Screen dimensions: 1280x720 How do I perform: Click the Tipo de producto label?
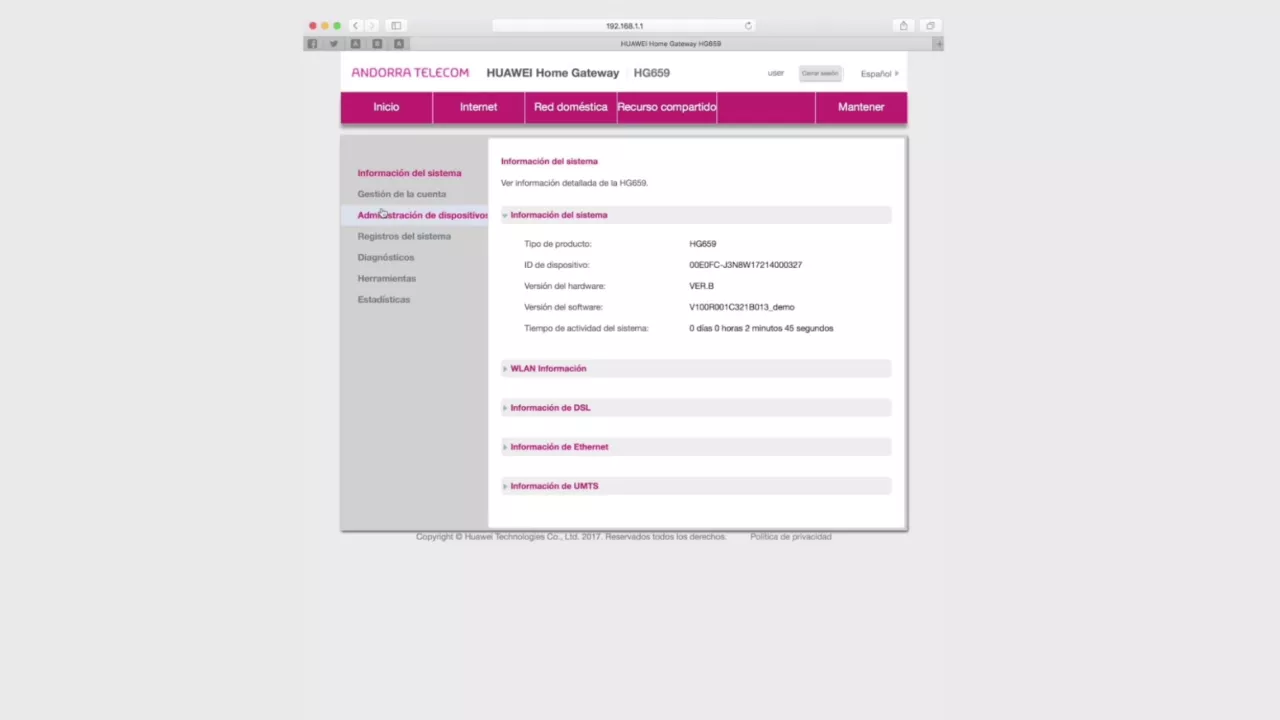pos(557,244)
